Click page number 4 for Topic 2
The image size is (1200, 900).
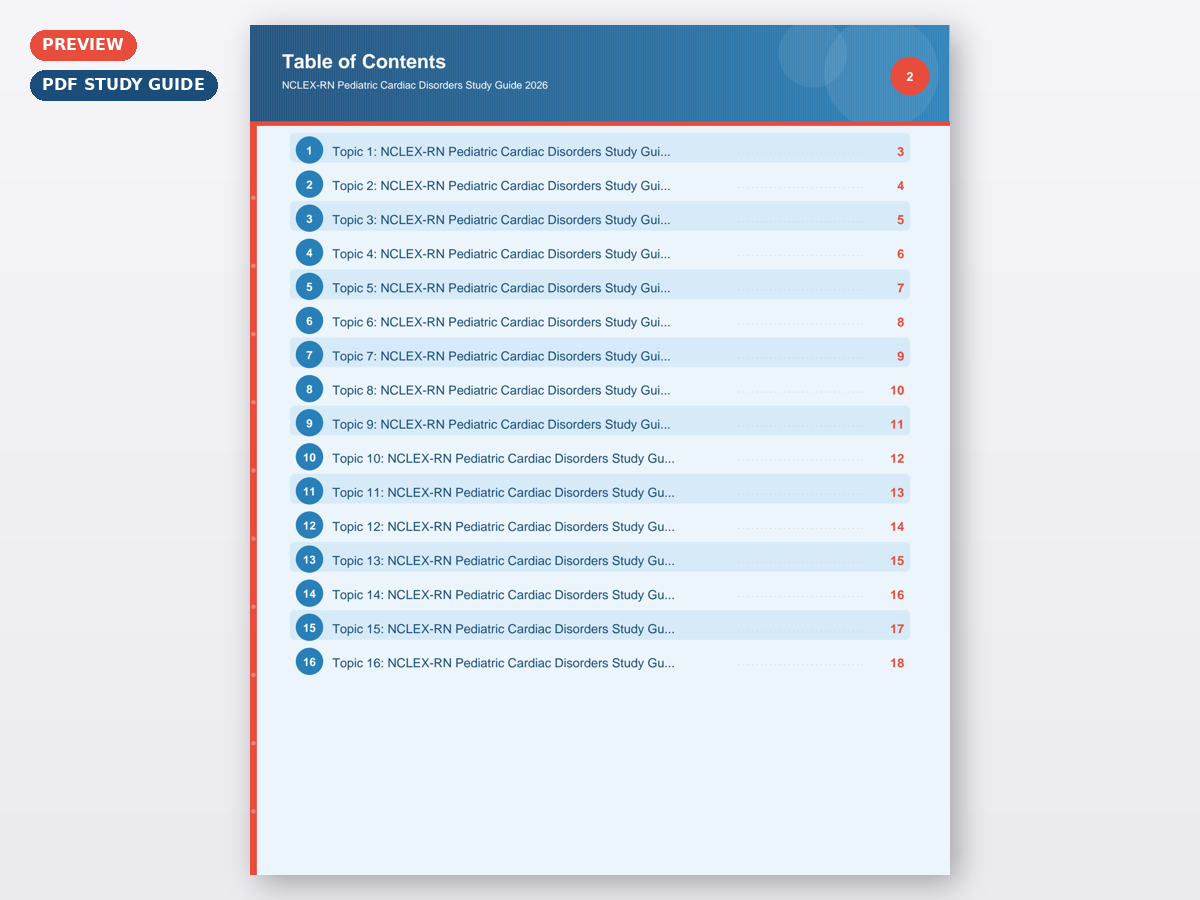(x=900, y=186)
